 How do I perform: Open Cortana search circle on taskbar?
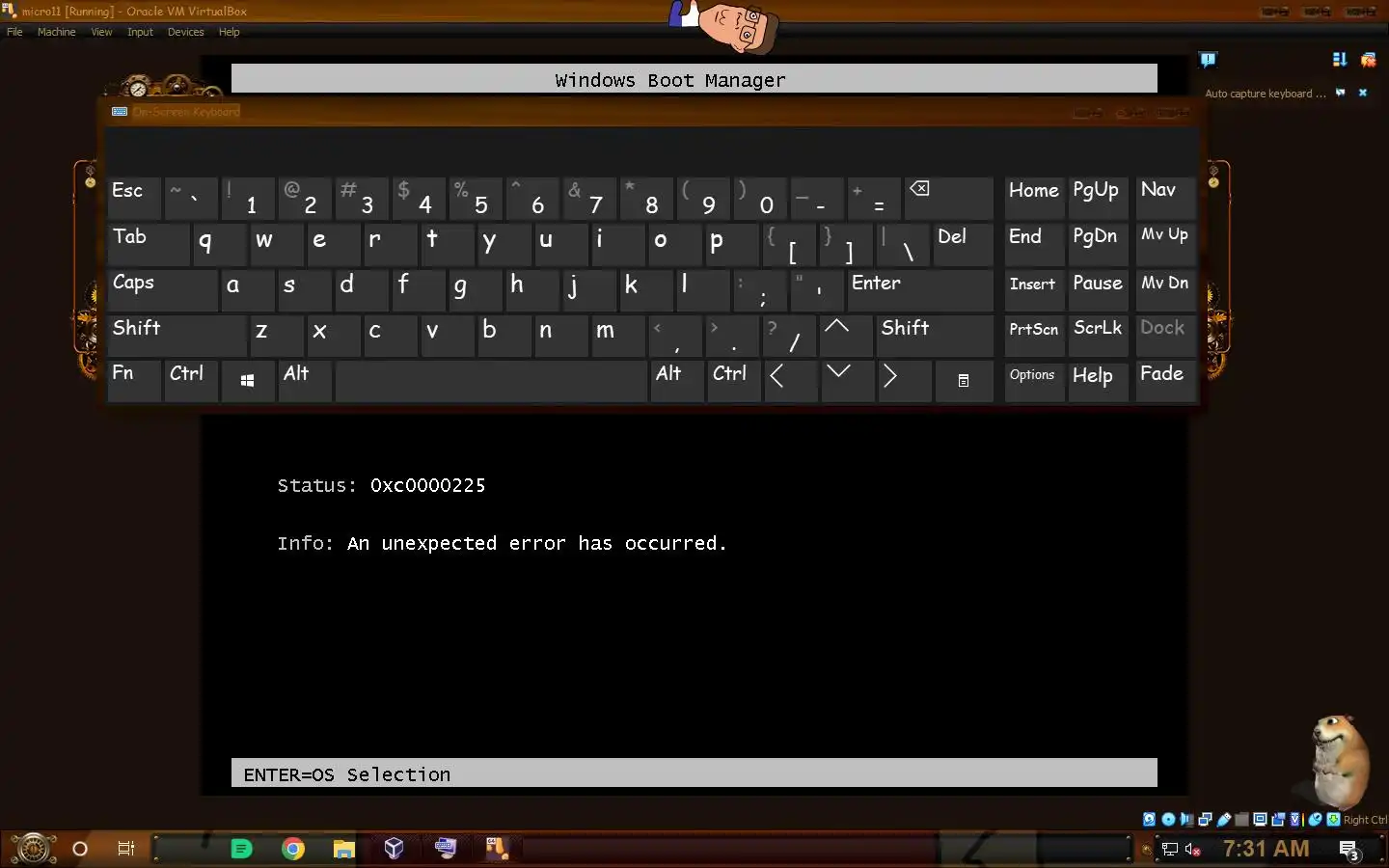(x=80, y=849)
